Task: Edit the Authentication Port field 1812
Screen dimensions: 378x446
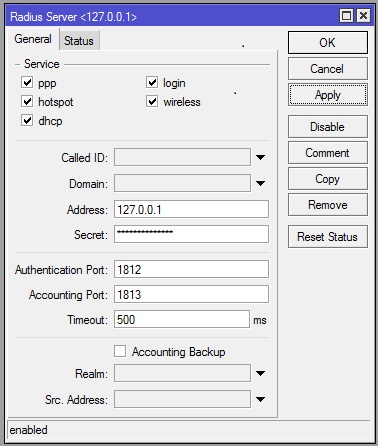Action: pyautogui.click(x=191, y=269)
